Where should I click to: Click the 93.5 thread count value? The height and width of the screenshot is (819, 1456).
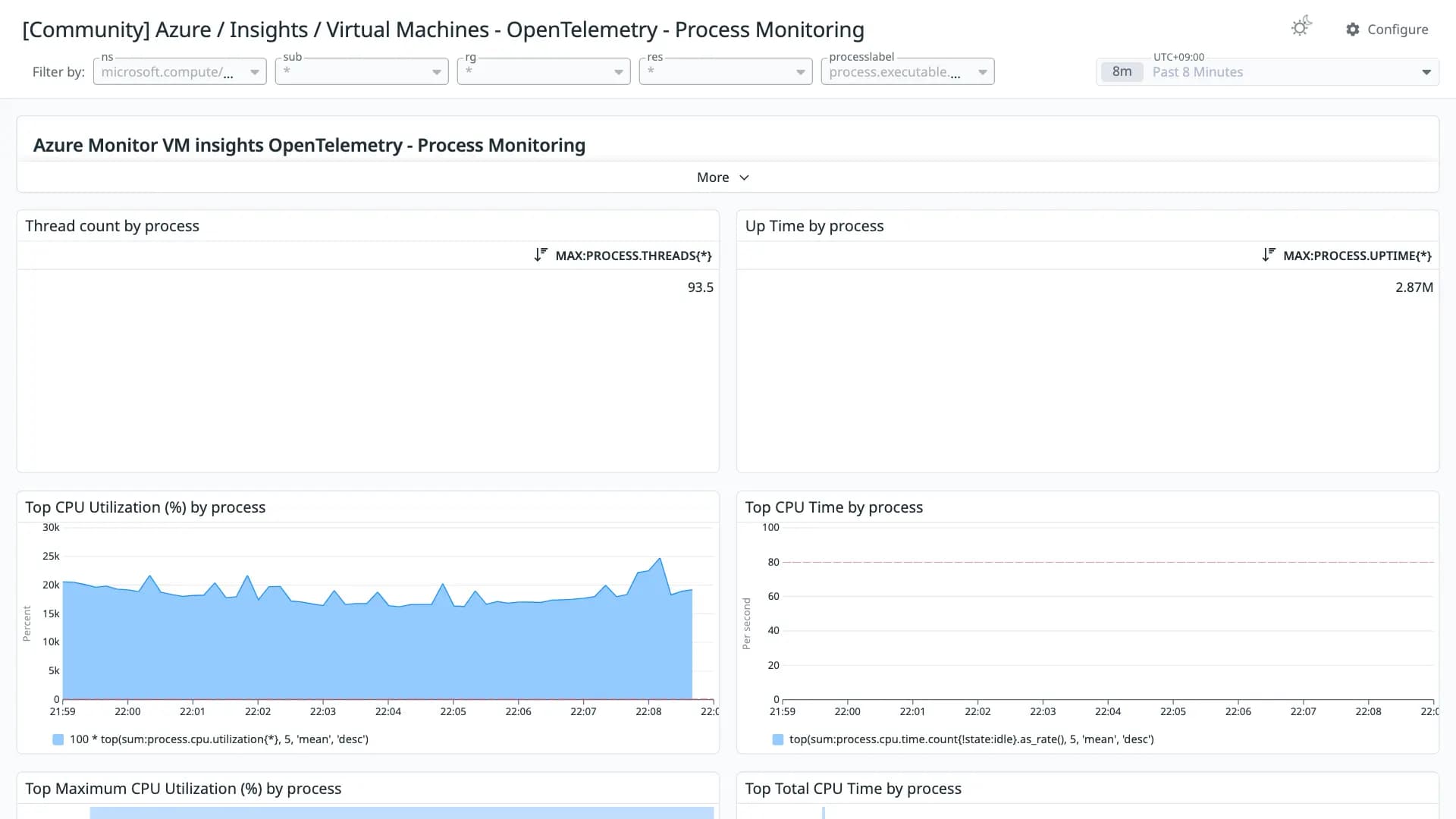tap(700, 287)
